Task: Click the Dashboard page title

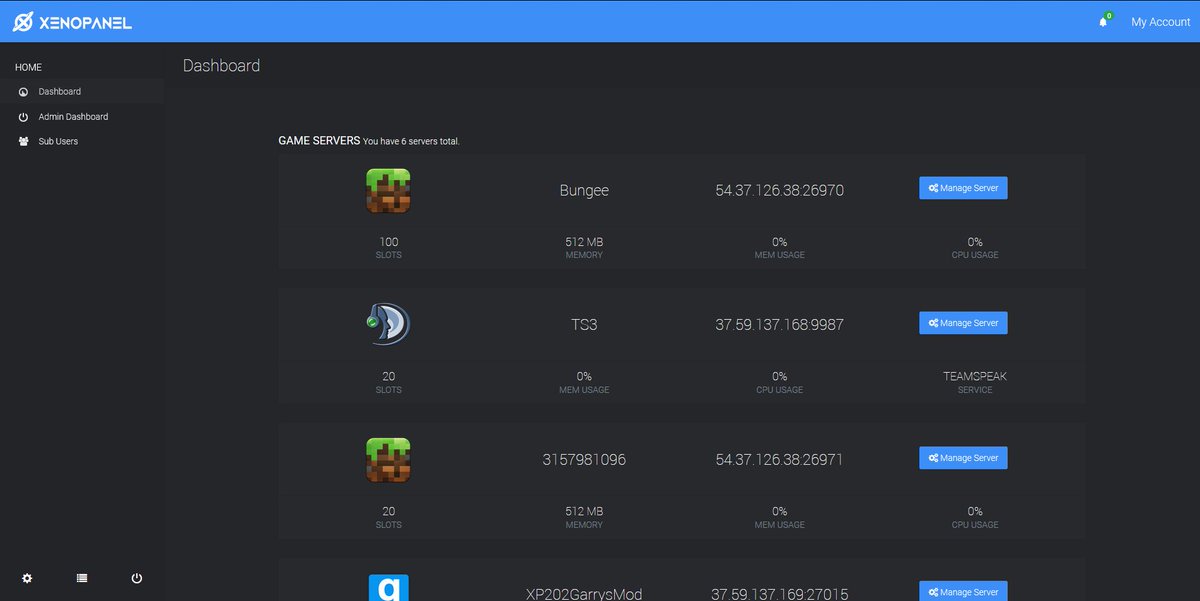Action: tap(221, 66)
